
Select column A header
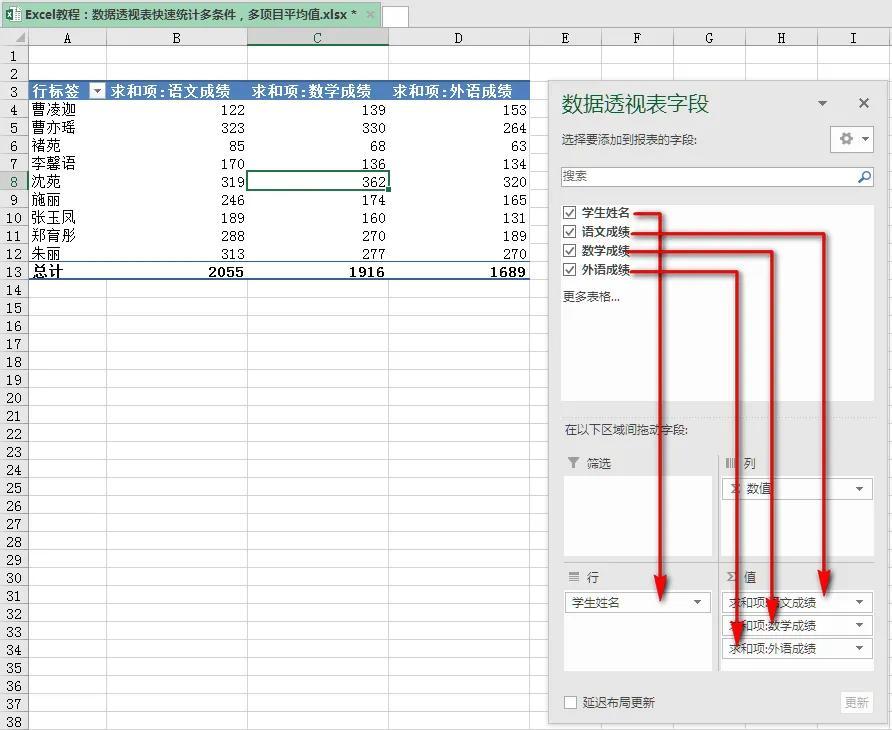pos(67,38)
